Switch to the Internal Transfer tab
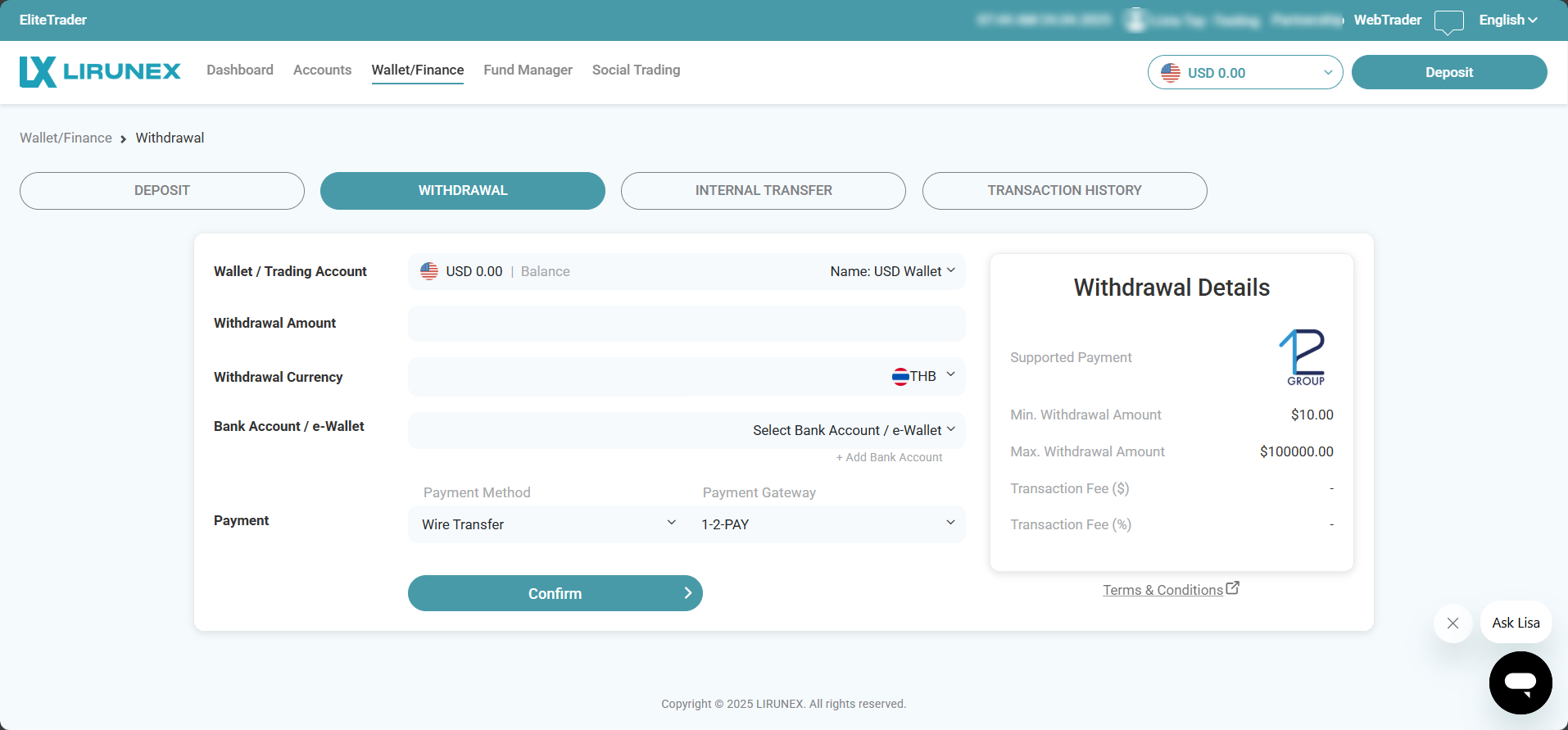Viewport: 1568px width, 730px height. 763,190
